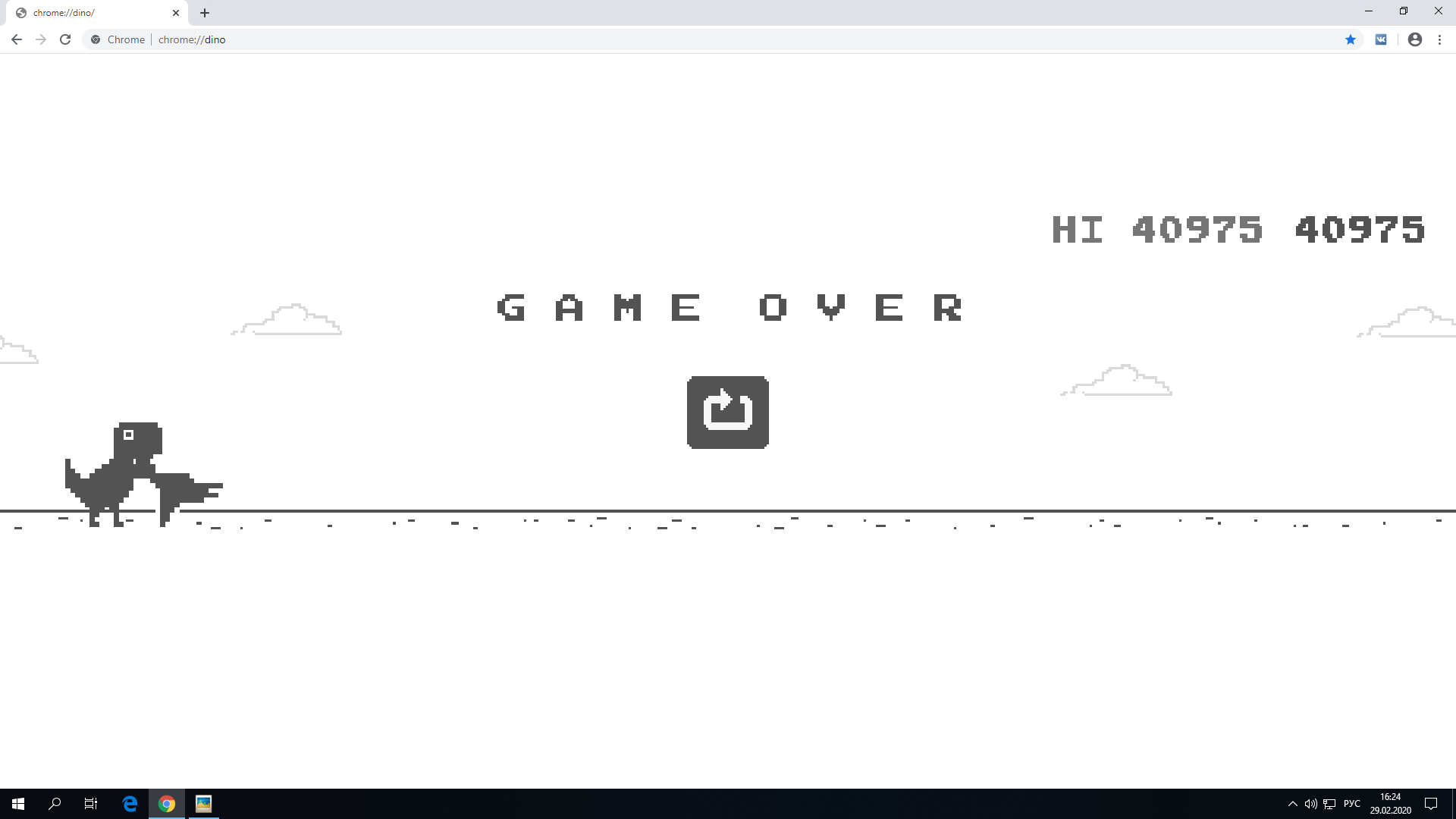The image size is (1456, 819).
Task: Click the forward navigation arrow button
Action: [x=40, y=39]
